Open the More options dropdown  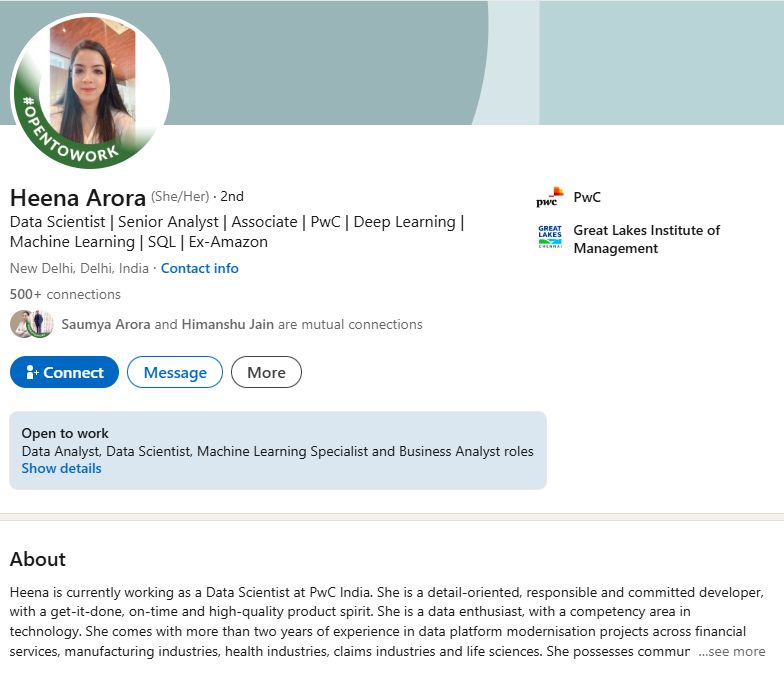[x=266, y=372]
